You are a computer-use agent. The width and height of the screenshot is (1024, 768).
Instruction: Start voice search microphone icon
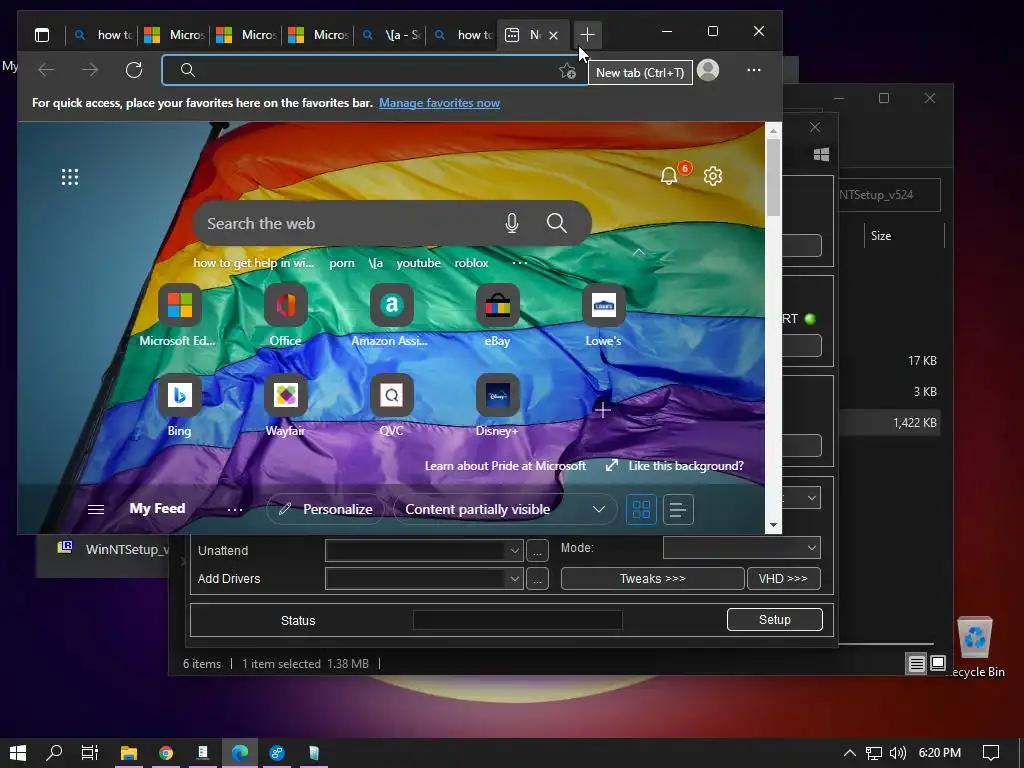point(512,223)
